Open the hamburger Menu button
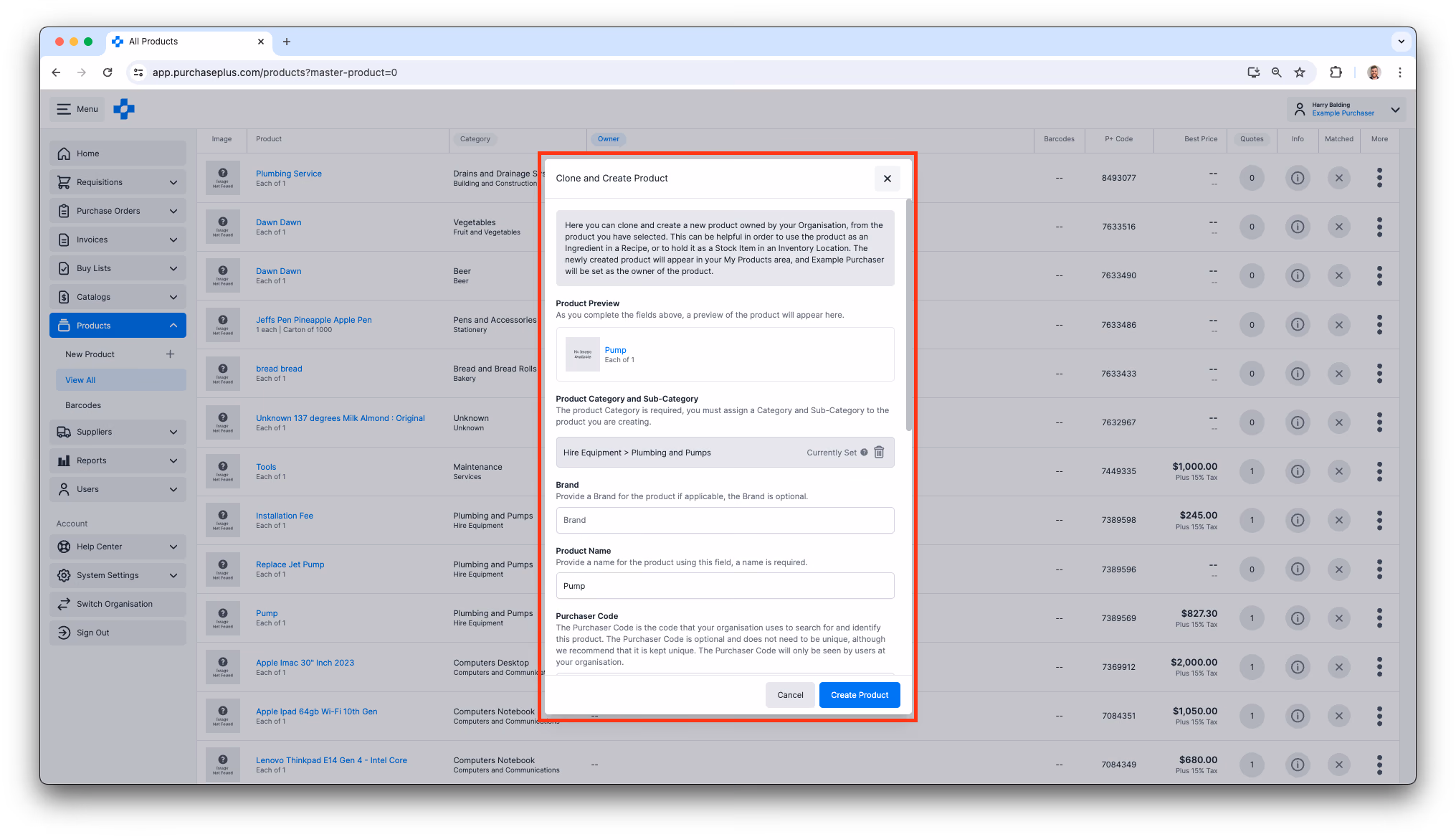Viewport: 1456px width, 837px height. [x=77, y=109]
